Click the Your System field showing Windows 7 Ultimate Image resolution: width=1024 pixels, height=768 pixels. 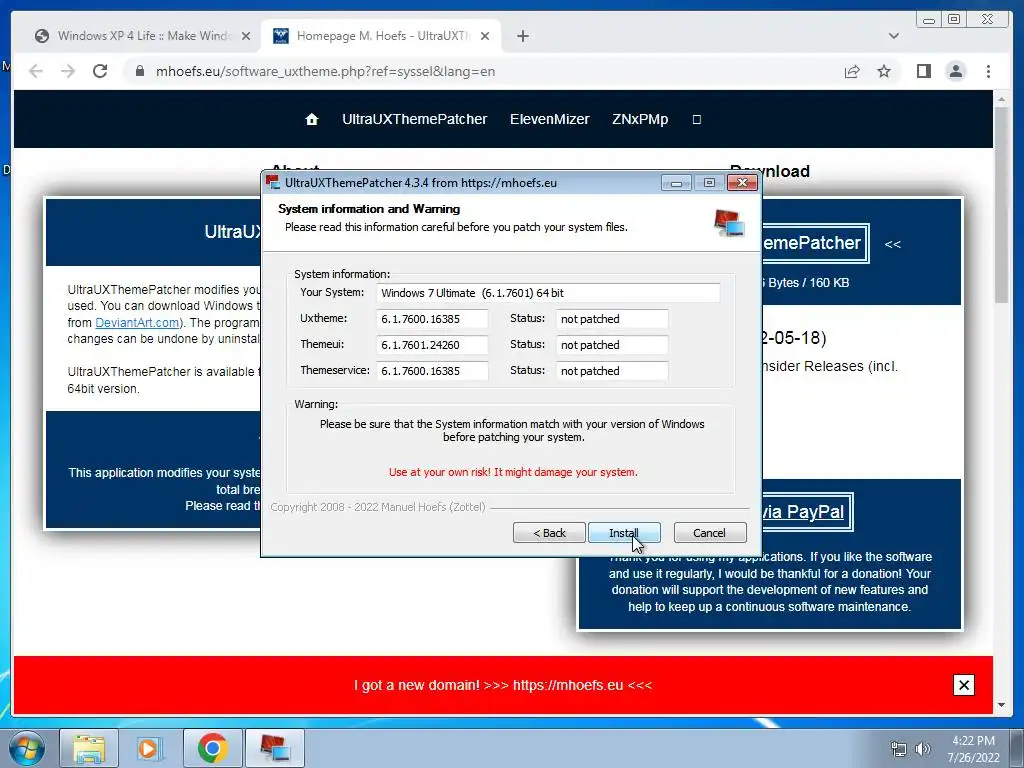548,293
